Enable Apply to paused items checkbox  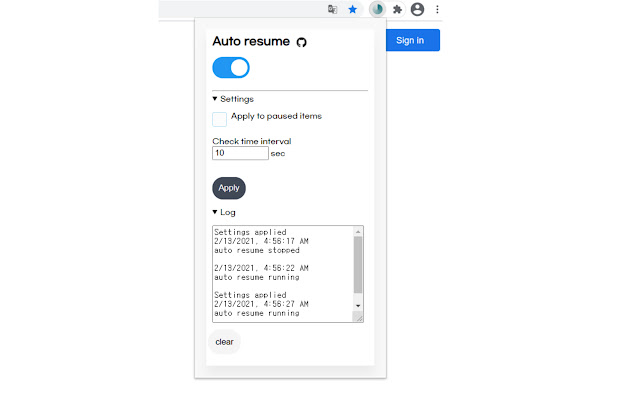(219, 119)
